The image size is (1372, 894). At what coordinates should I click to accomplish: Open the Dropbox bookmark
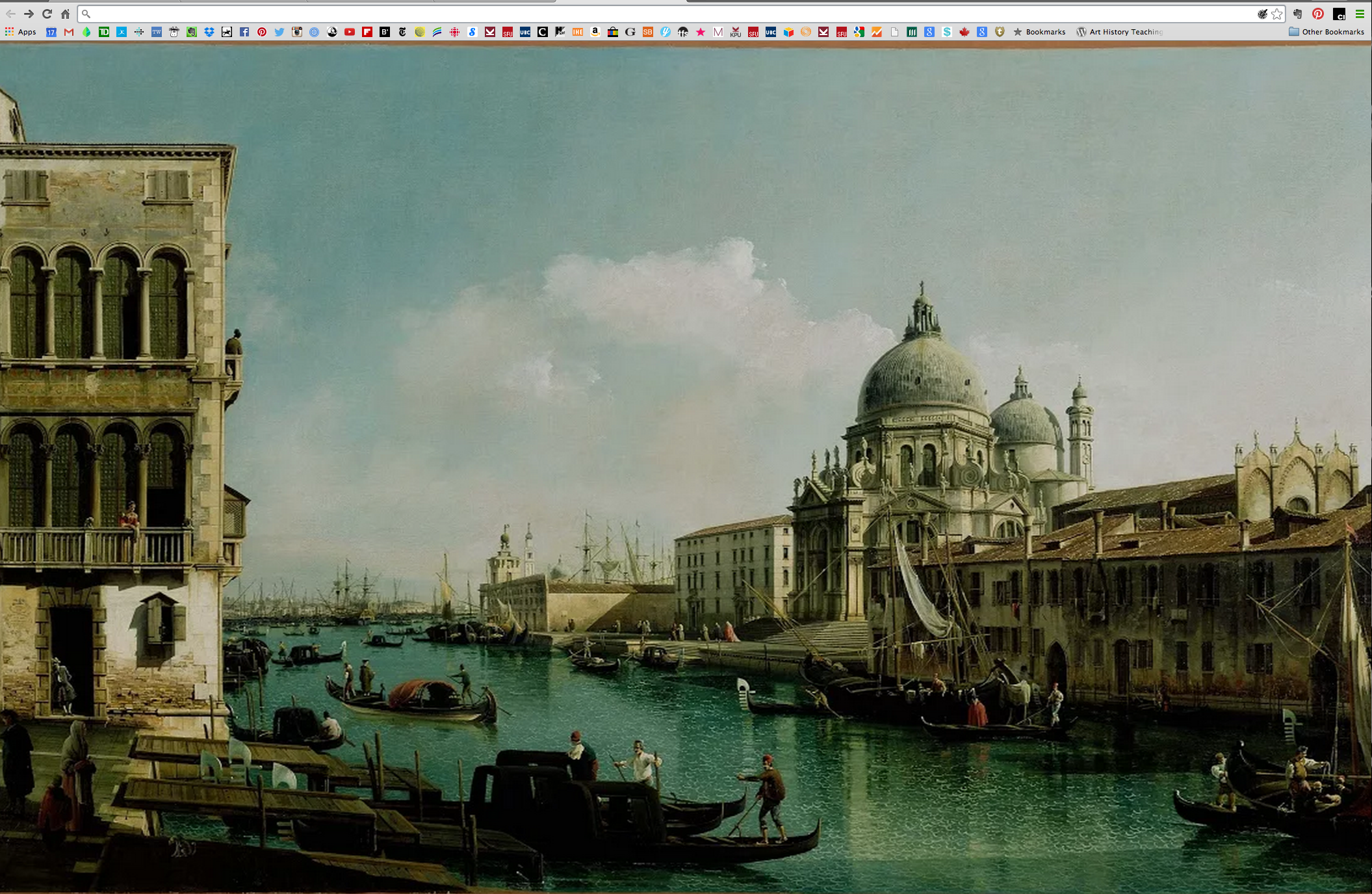[209, 32]
